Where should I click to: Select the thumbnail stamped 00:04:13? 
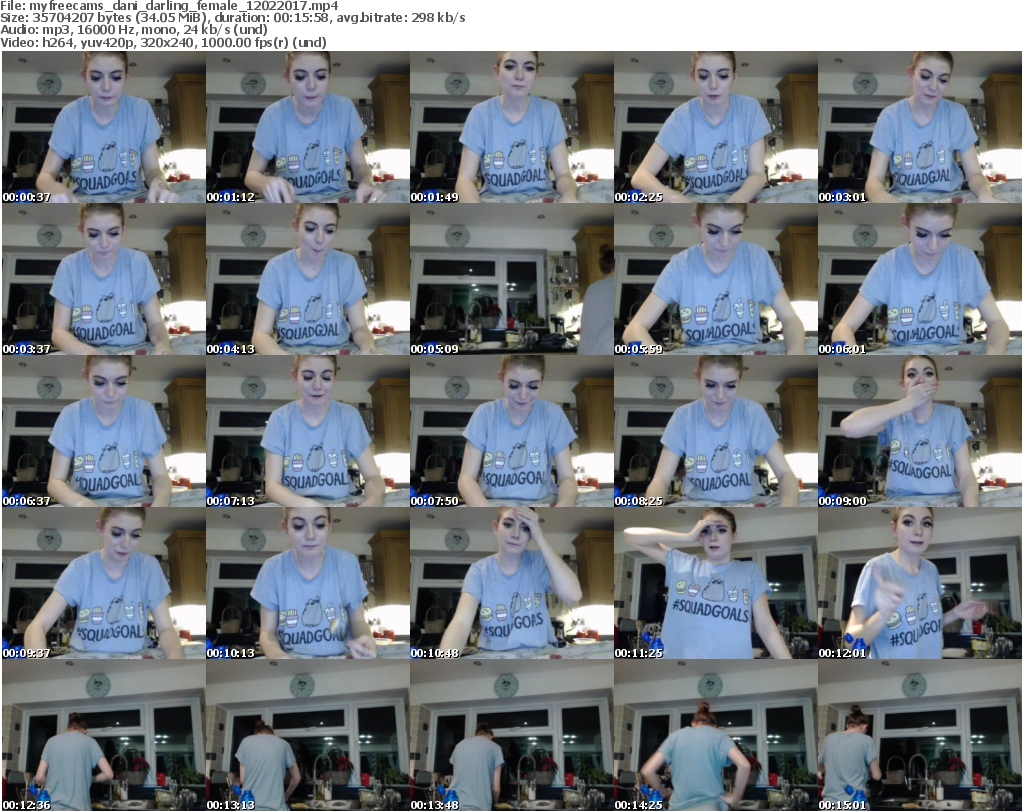308,279
